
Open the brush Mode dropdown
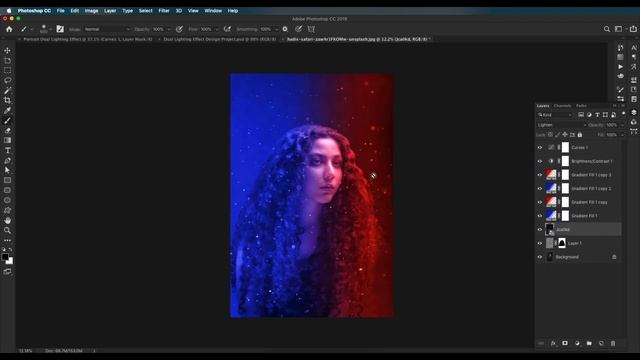pos(107,29)
